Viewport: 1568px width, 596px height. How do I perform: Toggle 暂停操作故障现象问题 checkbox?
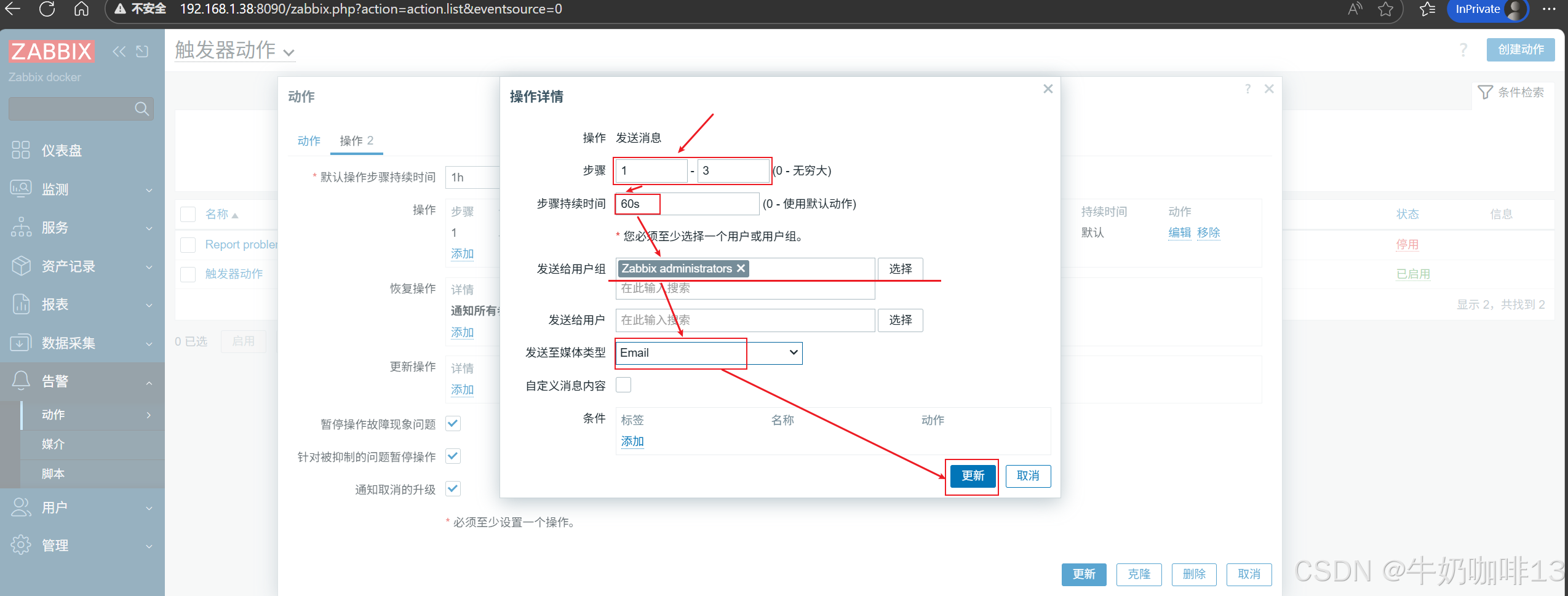pos(453,423)
